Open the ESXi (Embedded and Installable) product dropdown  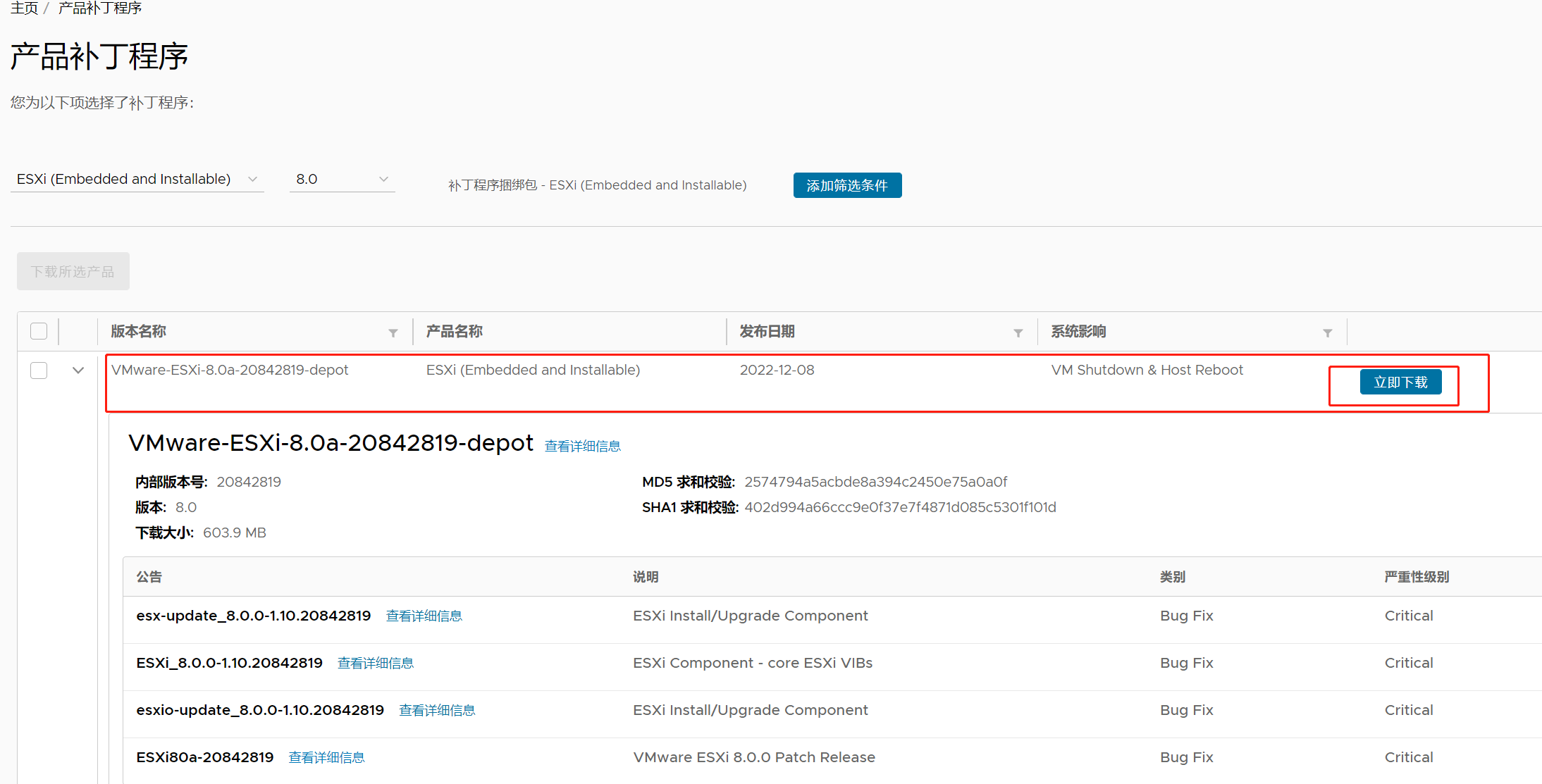click(x=137, y=179)
